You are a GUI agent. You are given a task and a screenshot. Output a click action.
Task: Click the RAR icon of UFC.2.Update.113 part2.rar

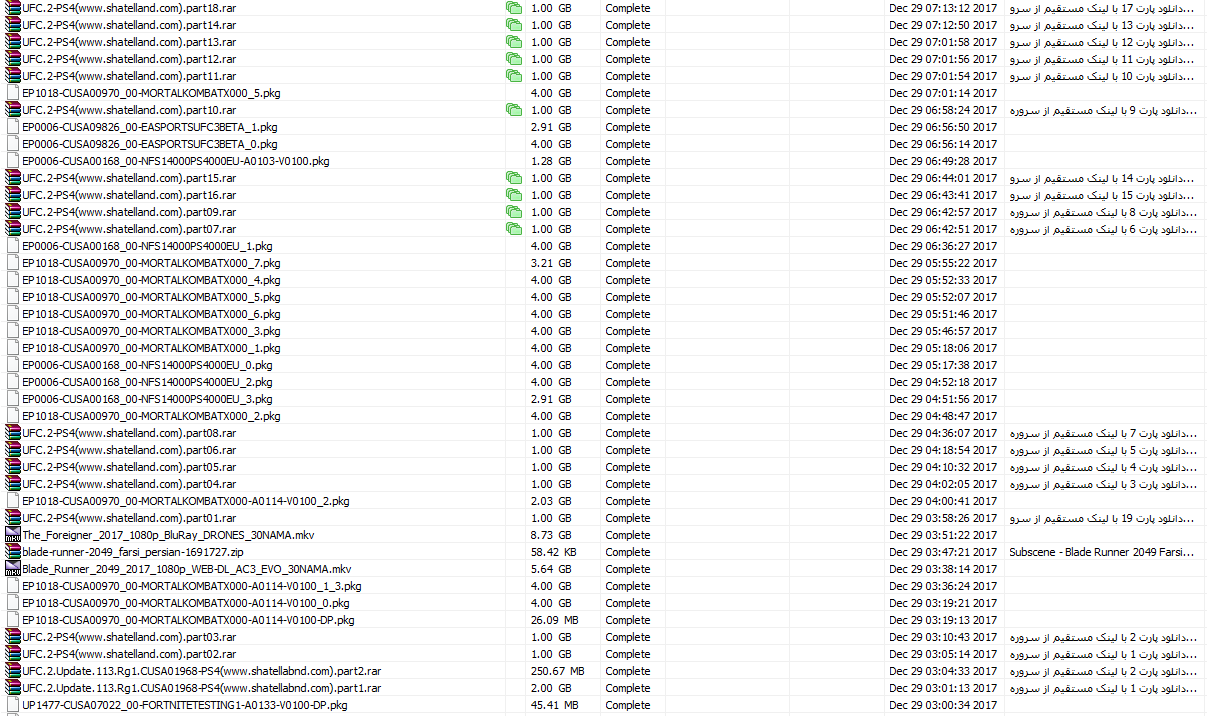pyautogui.click(x=13, y=671)
